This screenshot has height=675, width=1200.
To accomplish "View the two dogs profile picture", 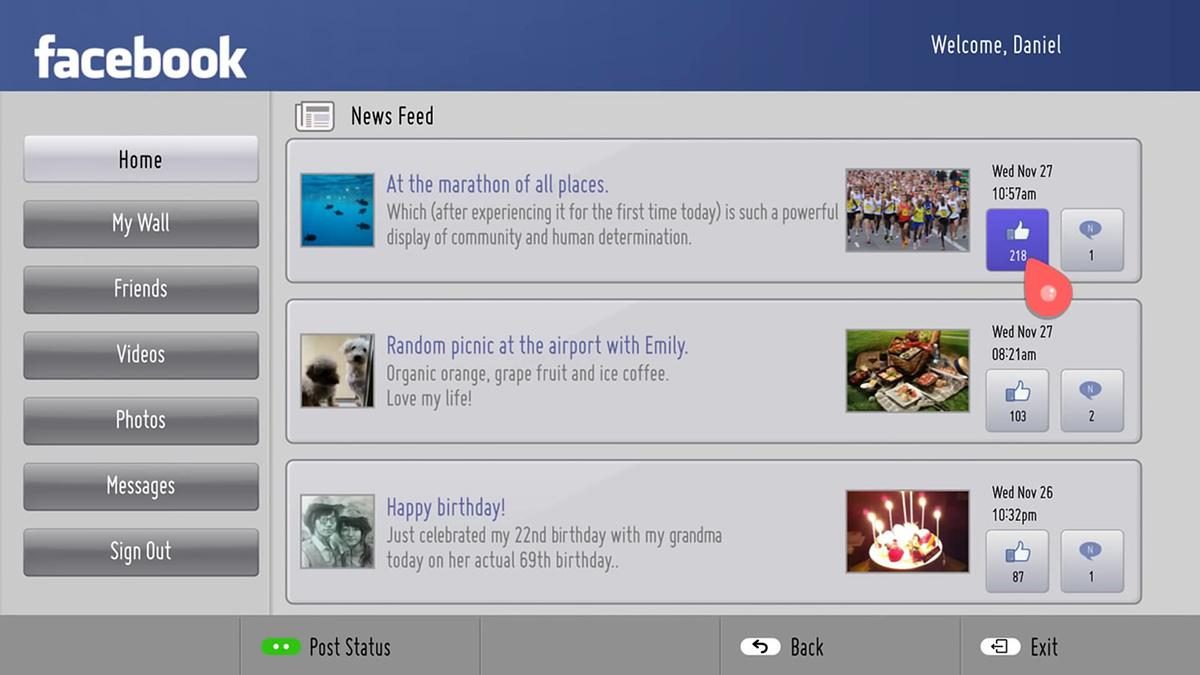I will (x=338, y=371).
